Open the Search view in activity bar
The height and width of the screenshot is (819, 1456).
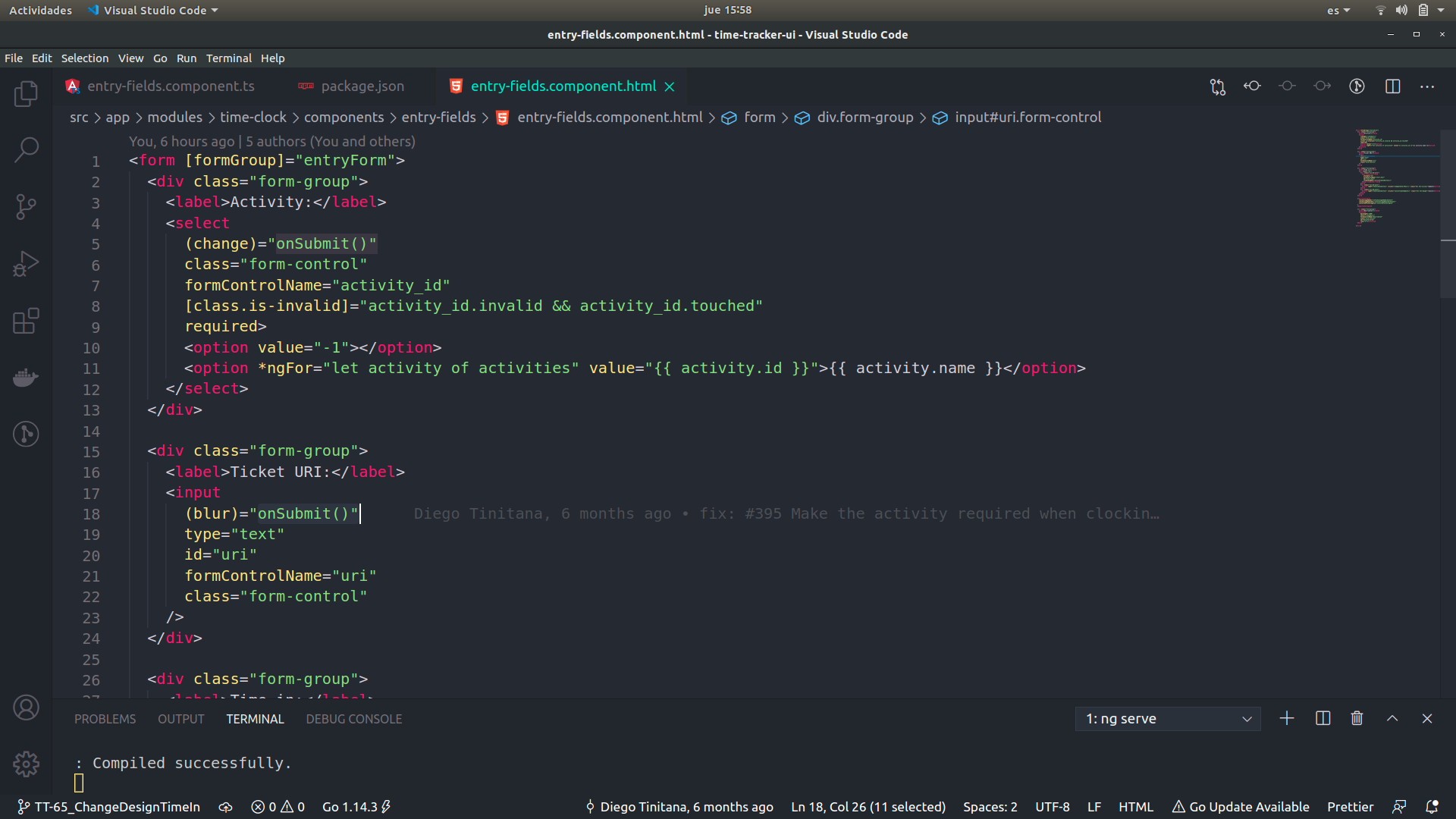coord(26,149)
